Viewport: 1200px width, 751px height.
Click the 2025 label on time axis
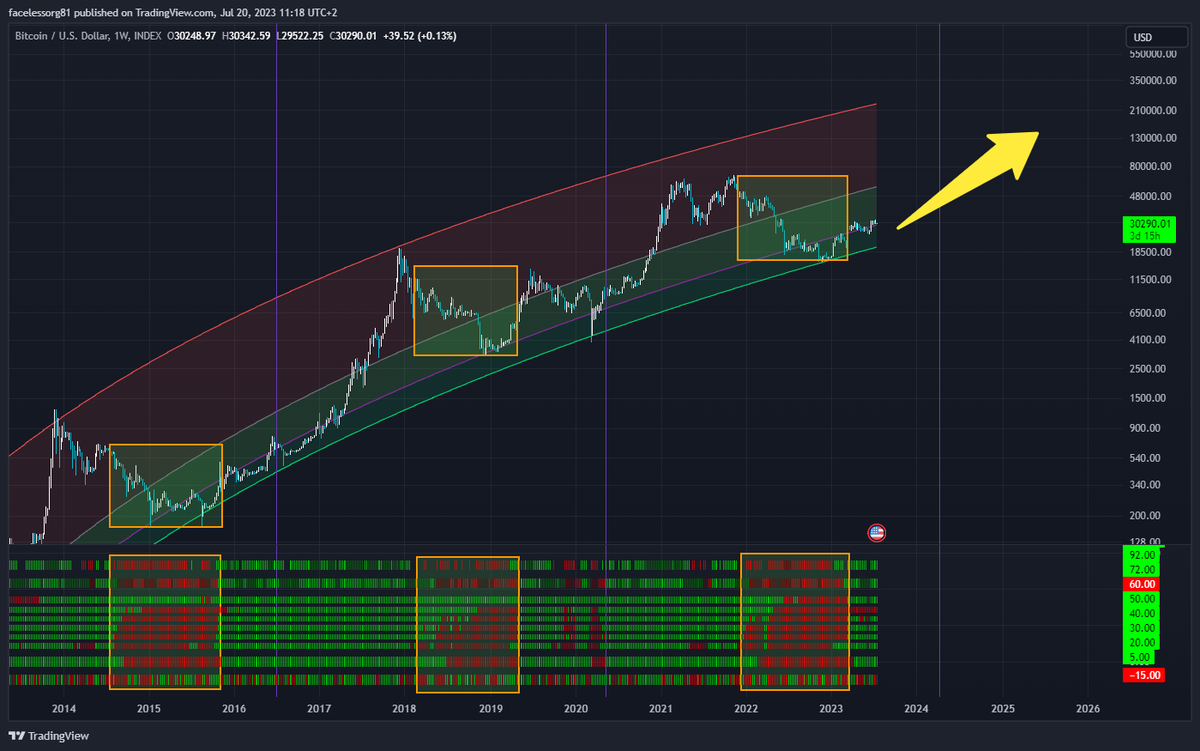tap(1003, 708)
